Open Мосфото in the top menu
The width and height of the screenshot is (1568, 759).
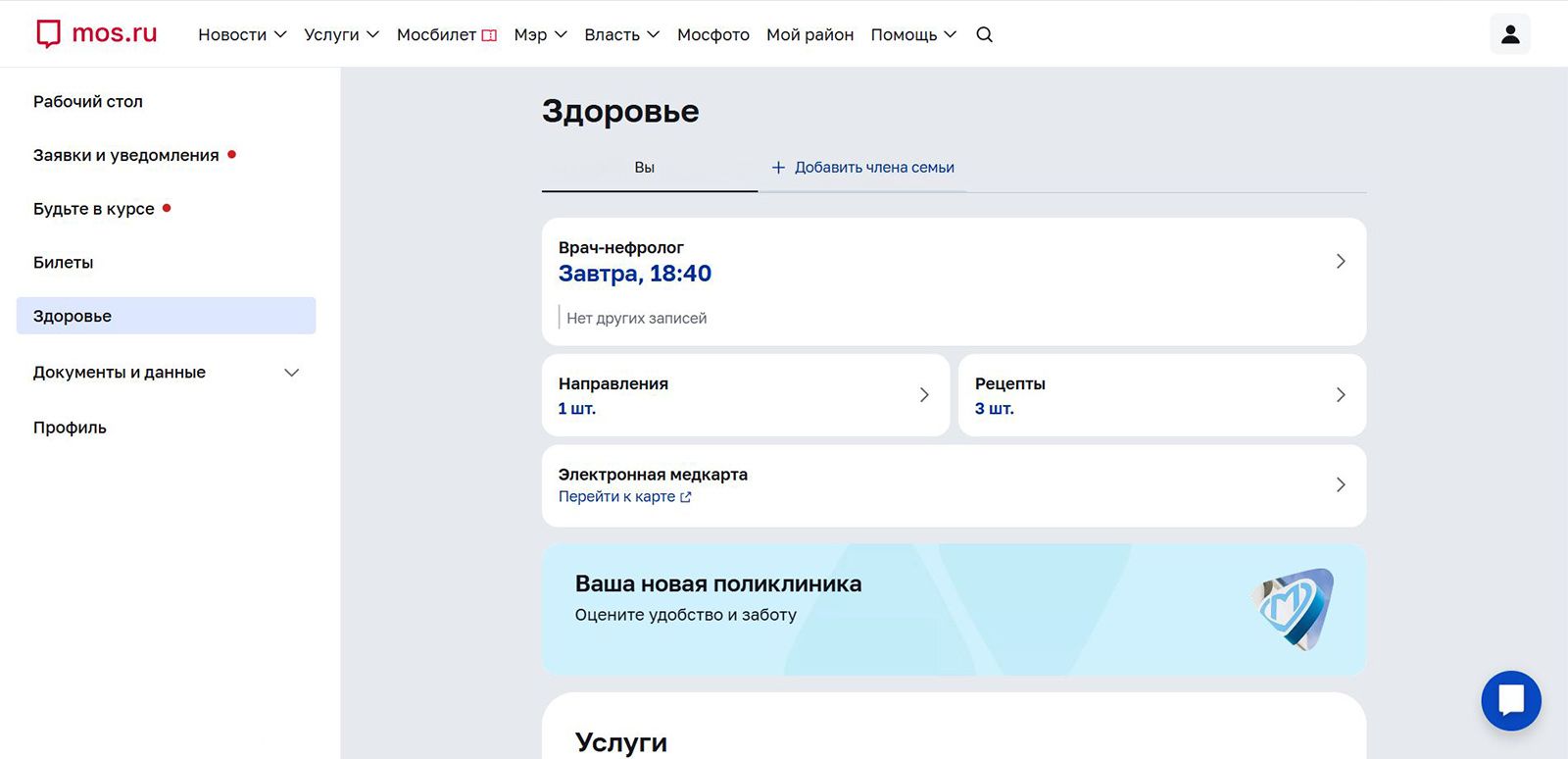point(713,34)
